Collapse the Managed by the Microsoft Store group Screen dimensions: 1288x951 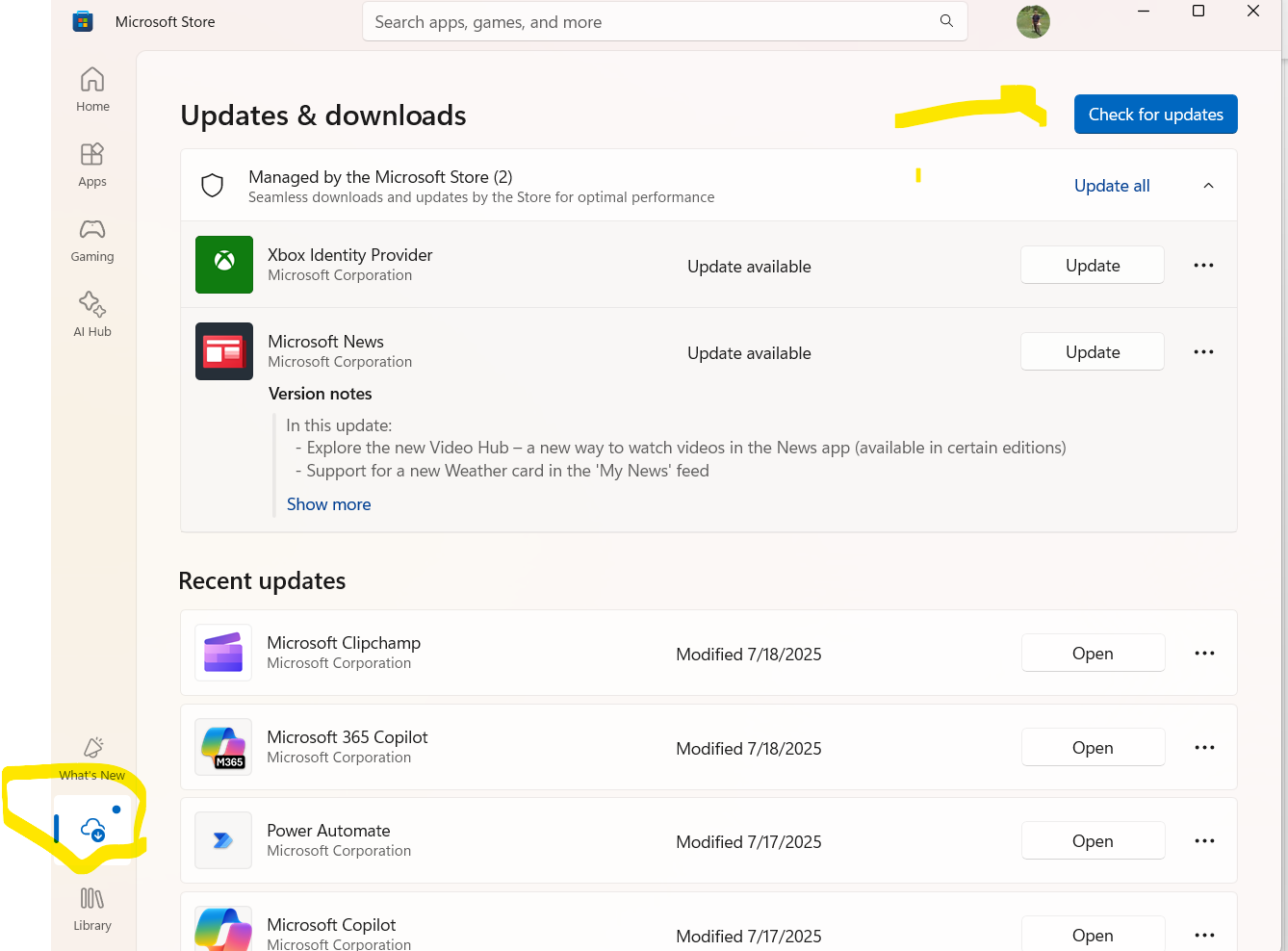1208,186
